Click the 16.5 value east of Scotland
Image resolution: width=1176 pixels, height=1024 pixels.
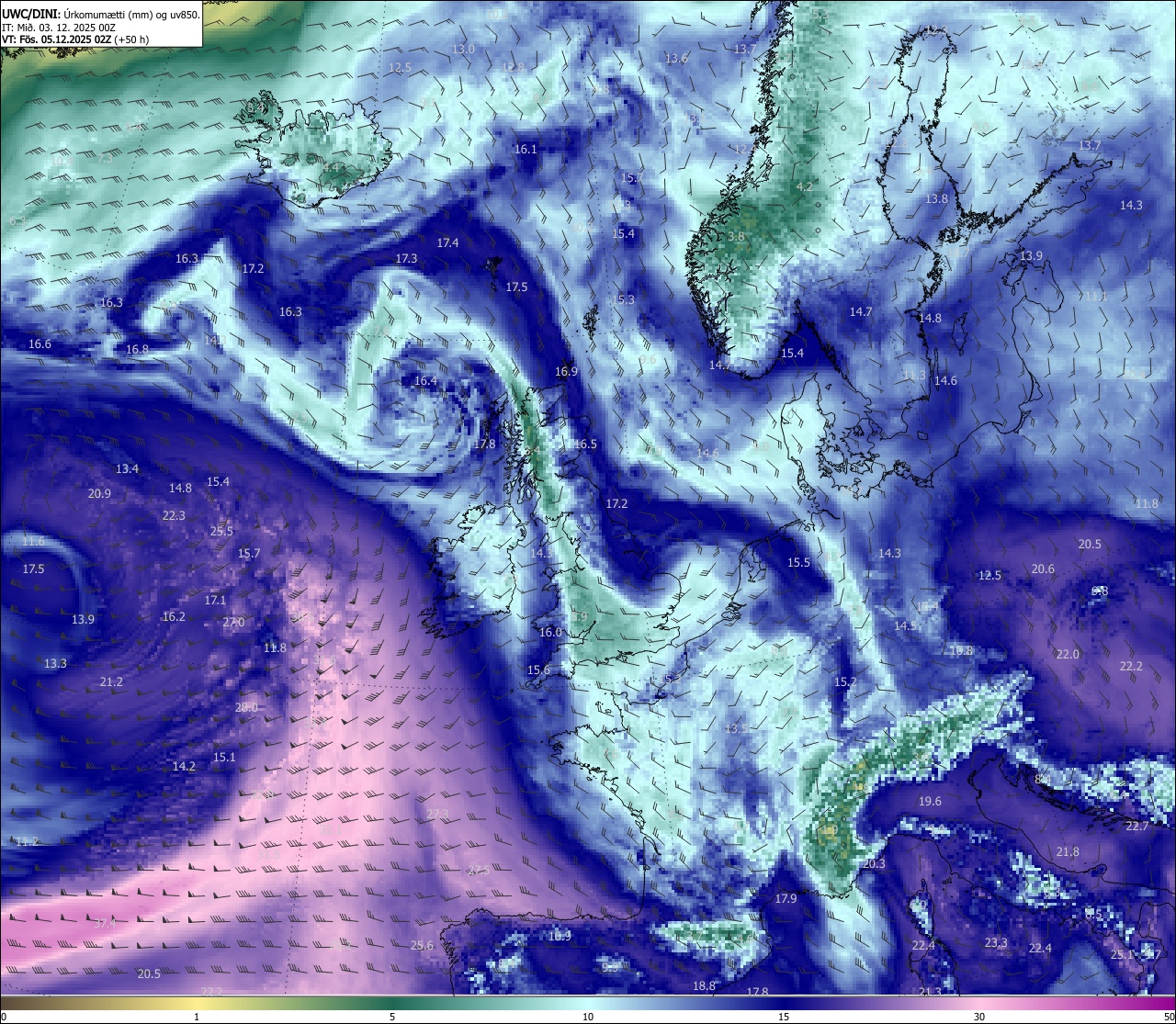(585, 444)
